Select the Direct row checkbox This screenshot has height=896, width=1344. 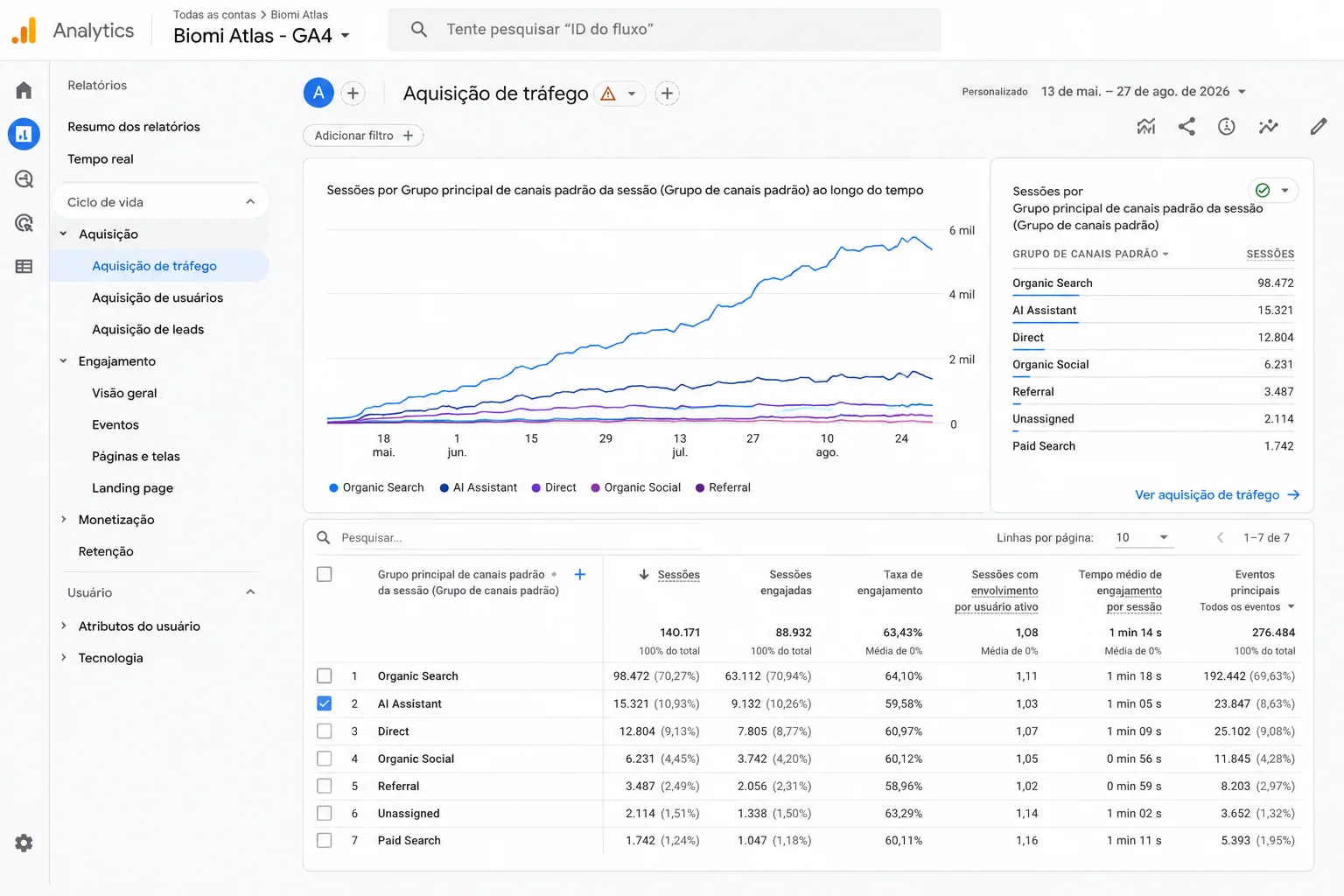click(325, 731)
